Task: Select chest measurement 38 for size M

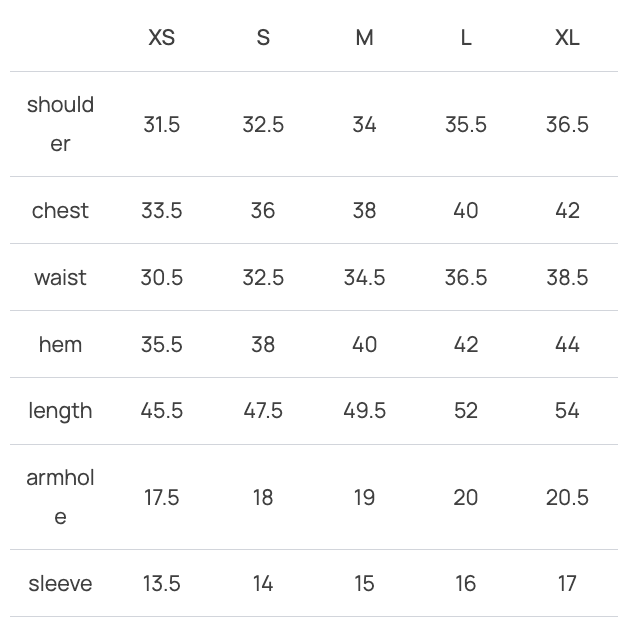Action: (x=364, y=211)
